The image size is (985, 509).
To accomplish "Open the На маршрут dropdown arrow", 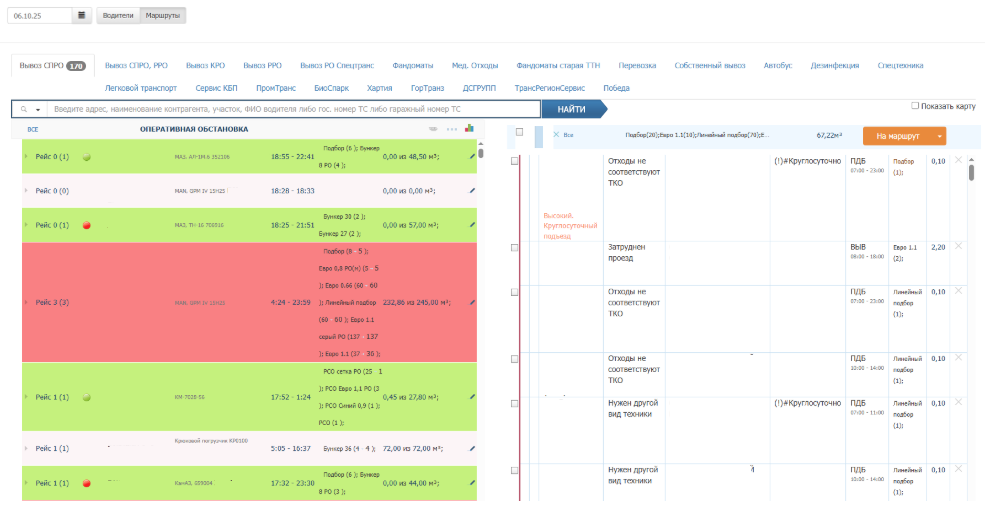I will [939, 136].
